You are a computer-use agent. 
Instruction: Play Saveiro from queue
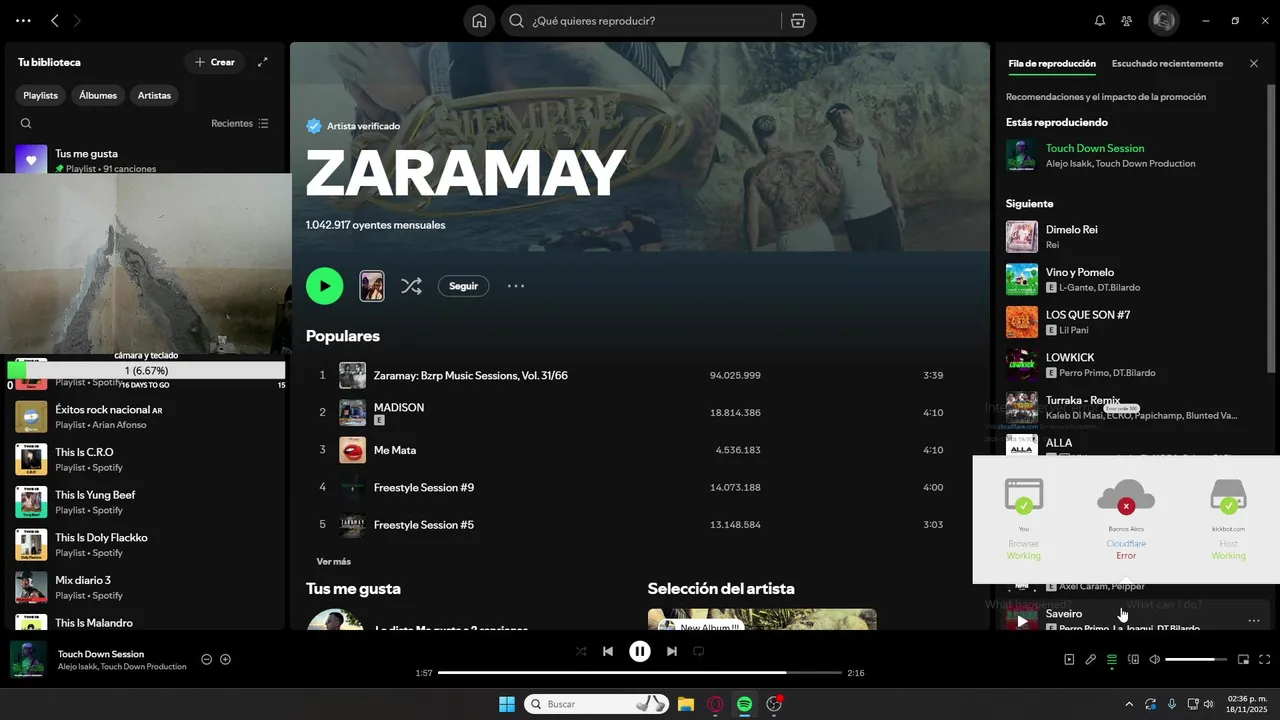[x=1022, y=621]
